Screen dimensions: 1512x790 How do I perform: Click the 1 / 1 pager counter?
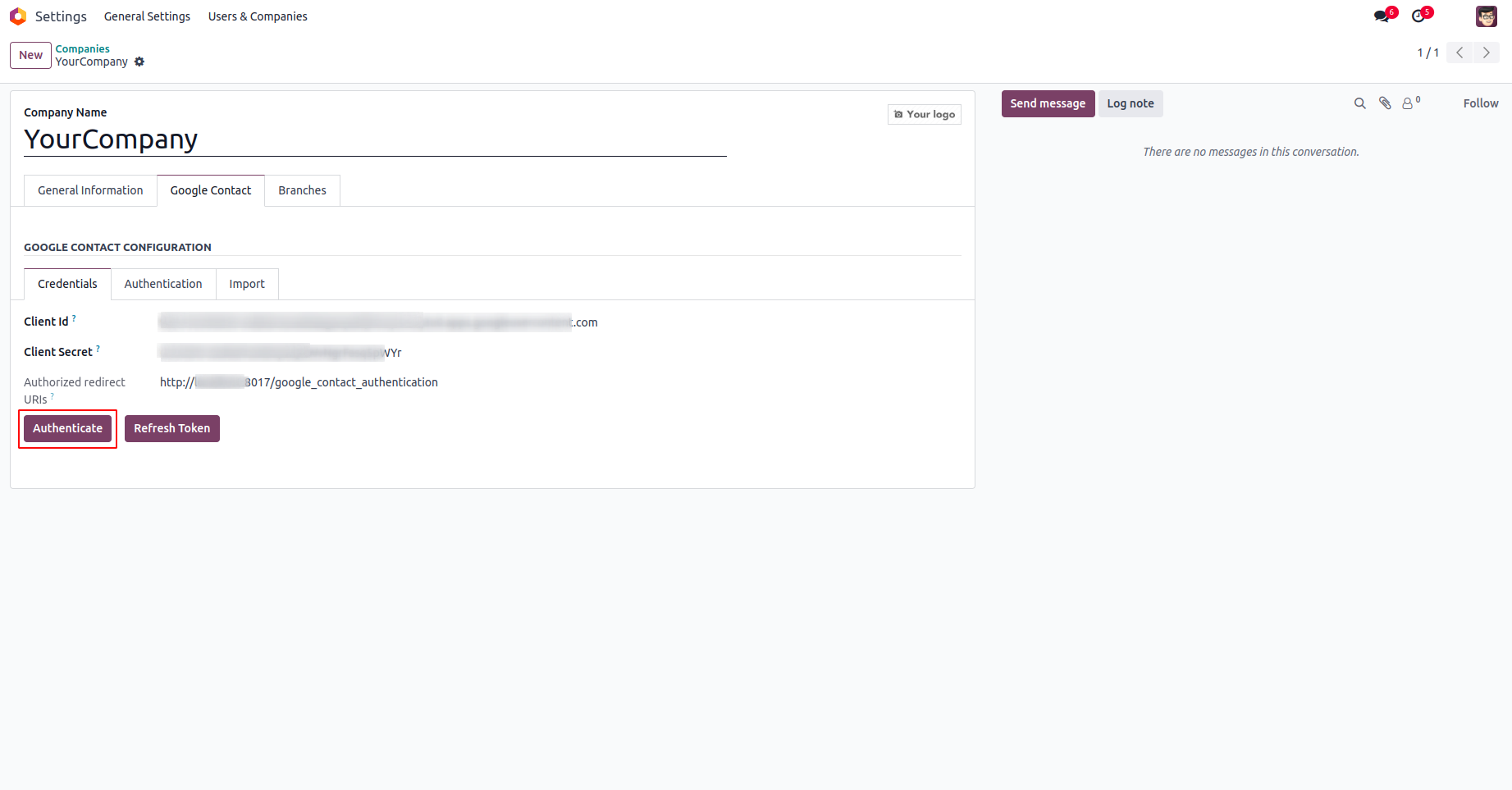click(1428, 53)
